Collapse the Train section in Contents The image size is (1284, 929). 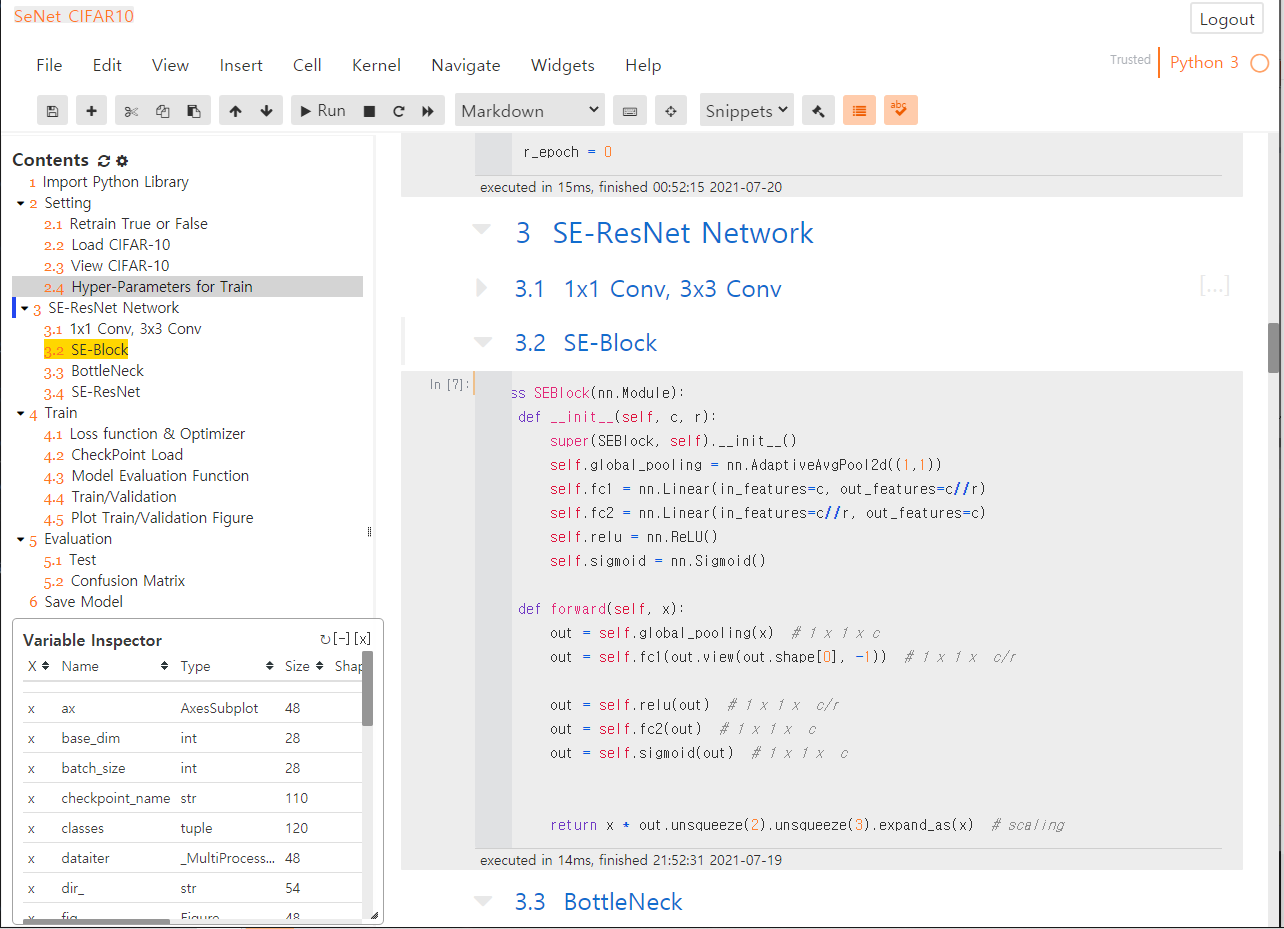click(21, 413)
